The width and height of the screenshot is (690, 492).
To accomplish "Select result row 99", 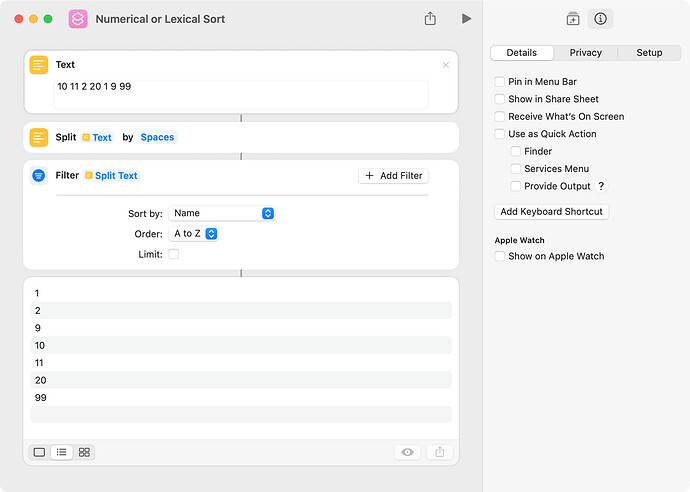I will click(241, 397).
